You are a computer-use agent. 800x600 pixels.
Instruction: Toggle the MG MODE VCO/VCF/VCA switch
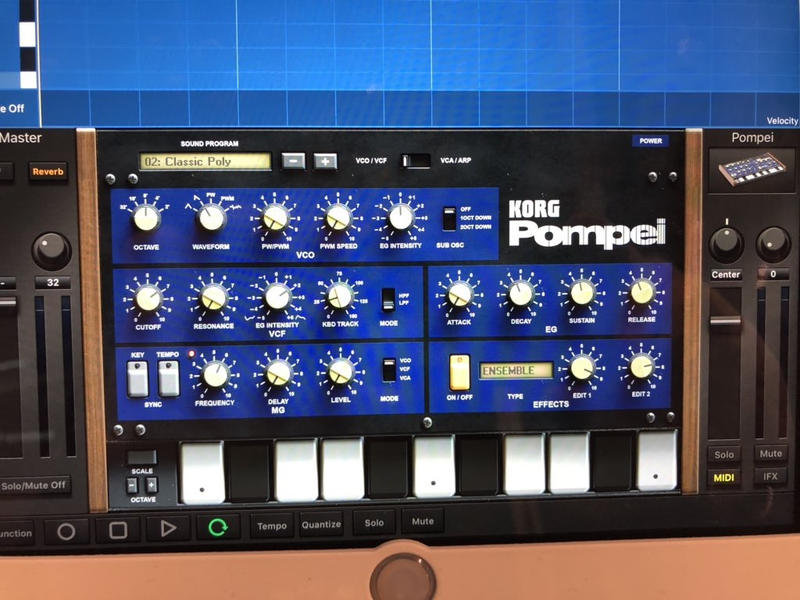click(389, 370)
